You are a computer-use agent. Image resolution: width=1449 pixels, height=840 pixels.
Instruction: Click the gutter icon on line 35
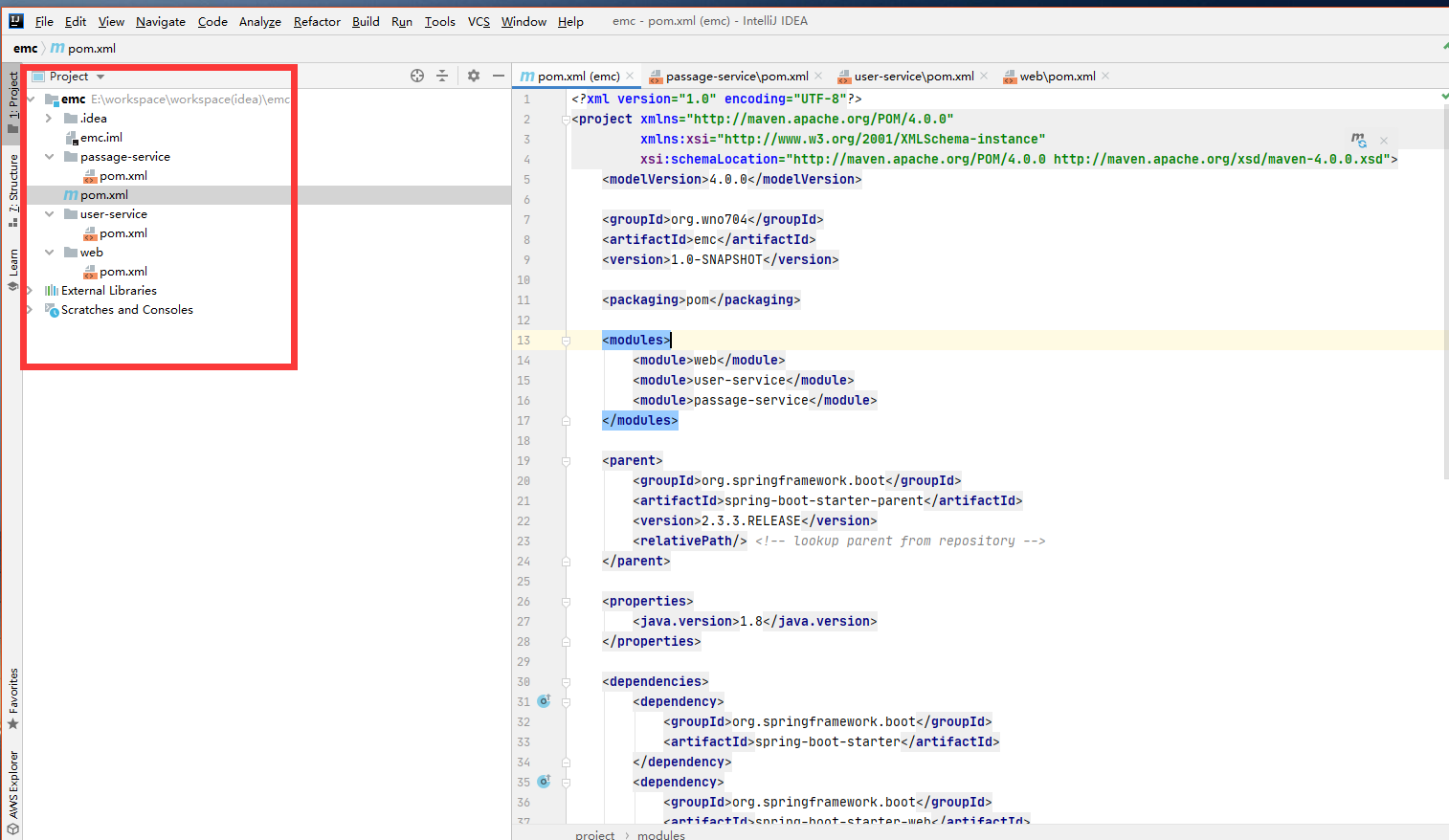click(x=544, y=782)
